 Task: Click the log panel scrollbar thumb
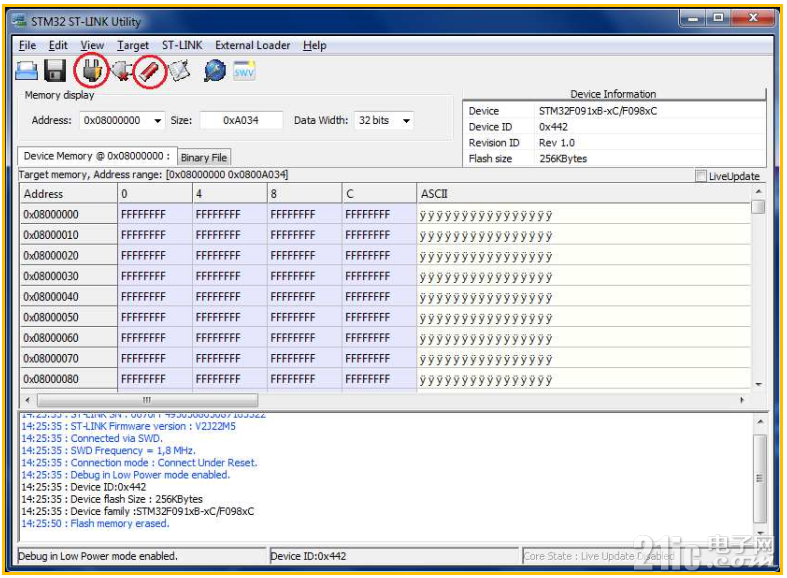click(x=760, y=478)
